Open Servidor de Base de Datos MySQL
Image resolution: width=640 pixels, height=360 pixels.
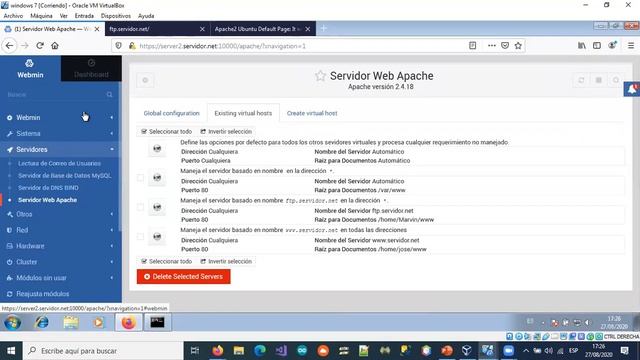64,176
